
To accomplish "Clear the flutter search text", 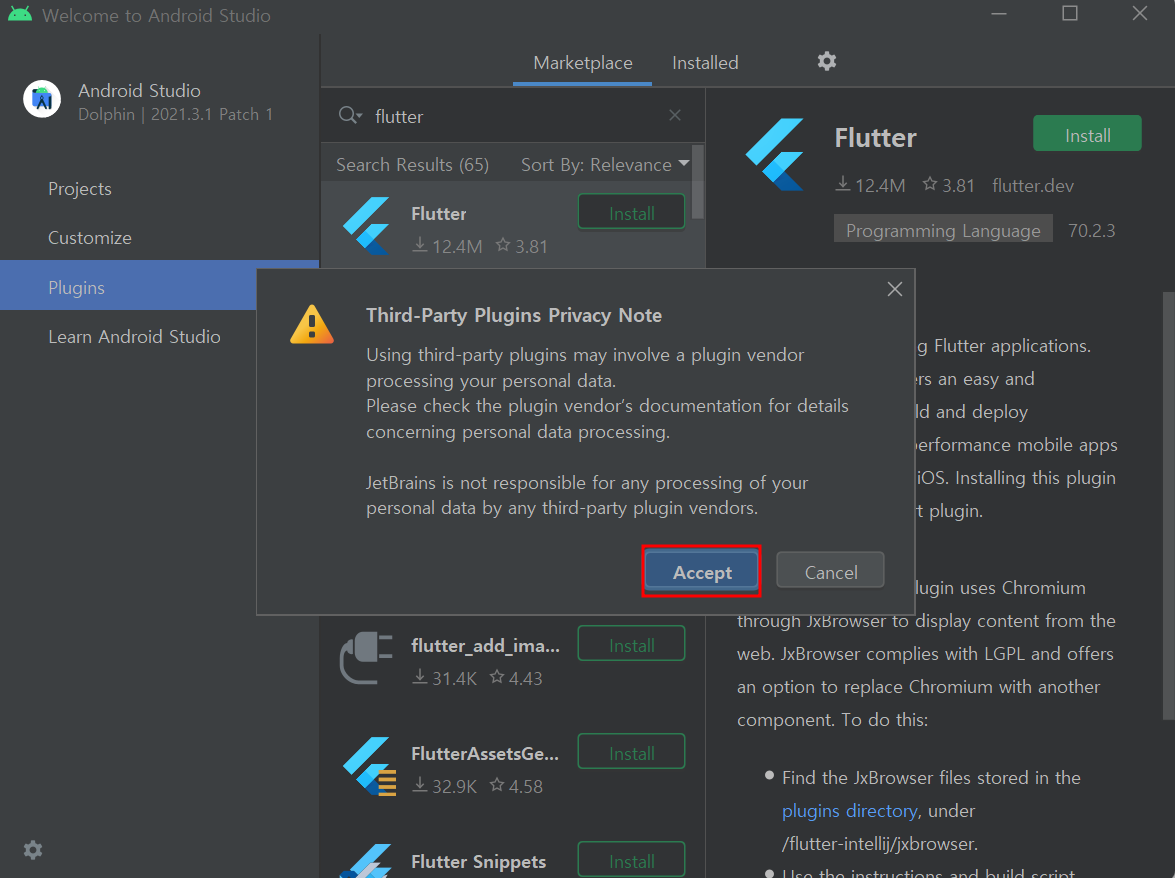I will pos(675,115).
